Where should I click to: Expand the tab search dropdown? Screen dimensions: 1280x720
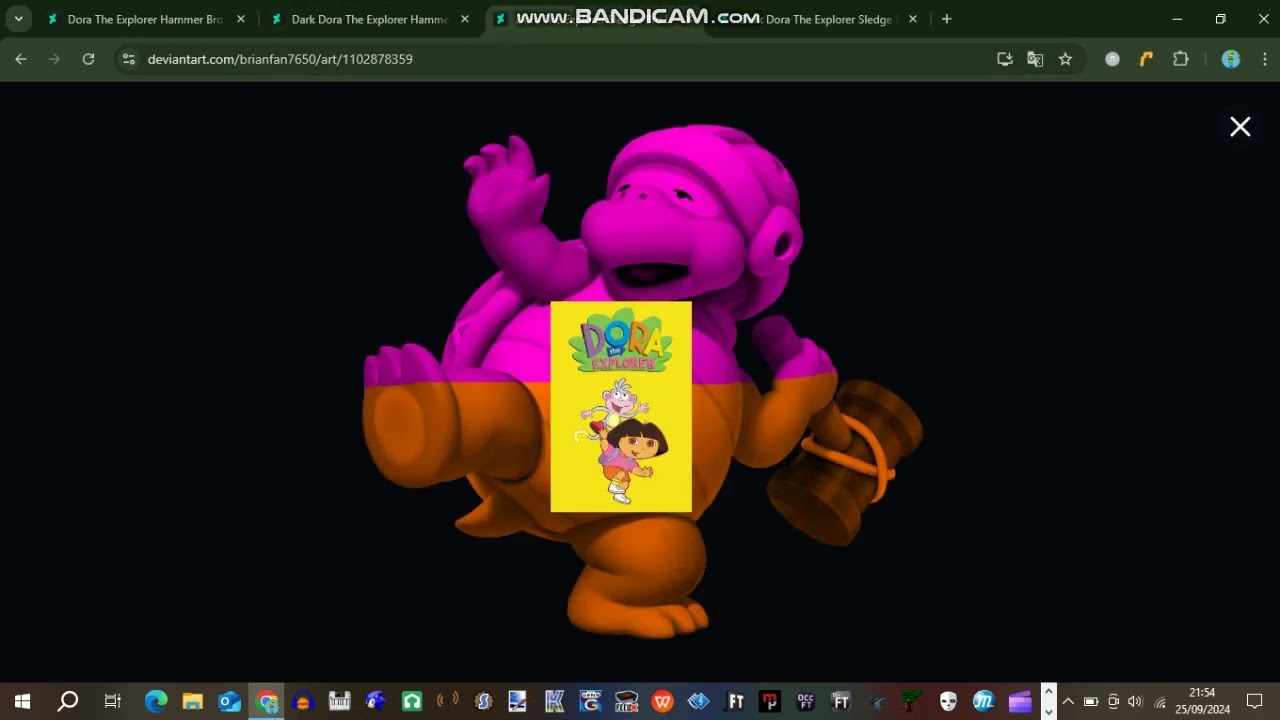coord(18,19)
